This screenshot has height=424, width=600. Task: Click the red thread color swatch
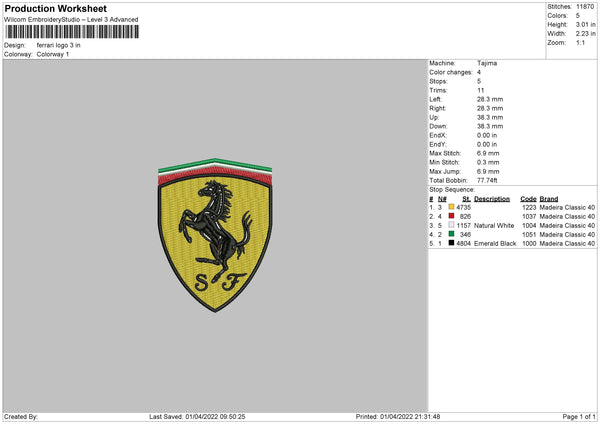point(451,216)
